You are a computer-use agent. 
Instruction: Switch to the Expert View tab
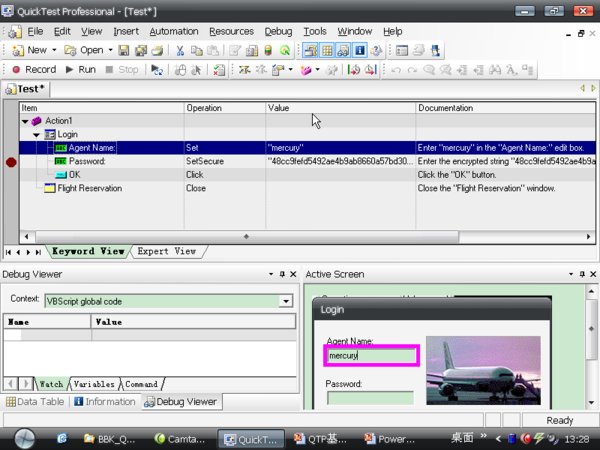pyautogui.click(x=167, y=251)
